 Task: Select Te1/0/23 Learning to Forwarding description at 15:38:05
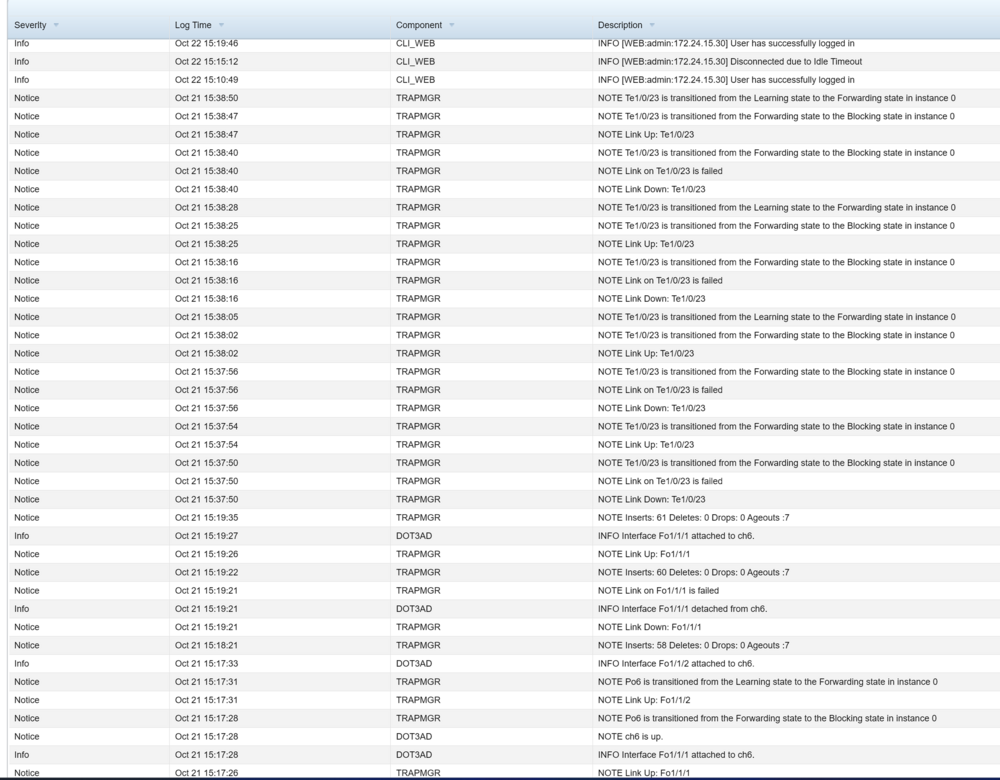click(x=776, y=317)
